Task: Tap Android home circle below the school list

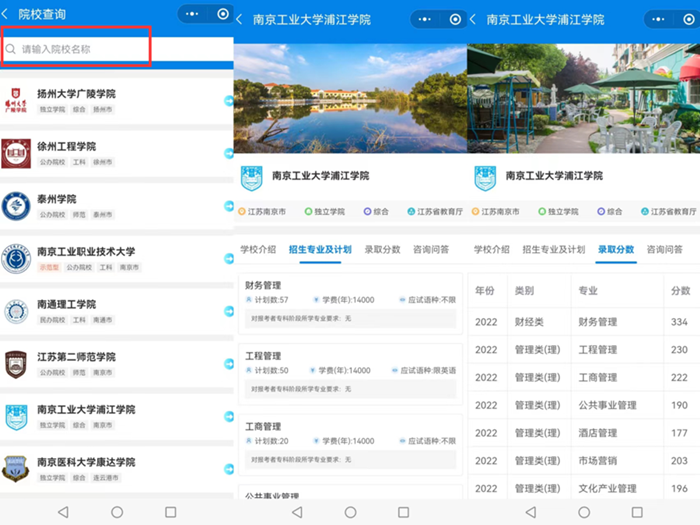Action: [x=117, y=511]
